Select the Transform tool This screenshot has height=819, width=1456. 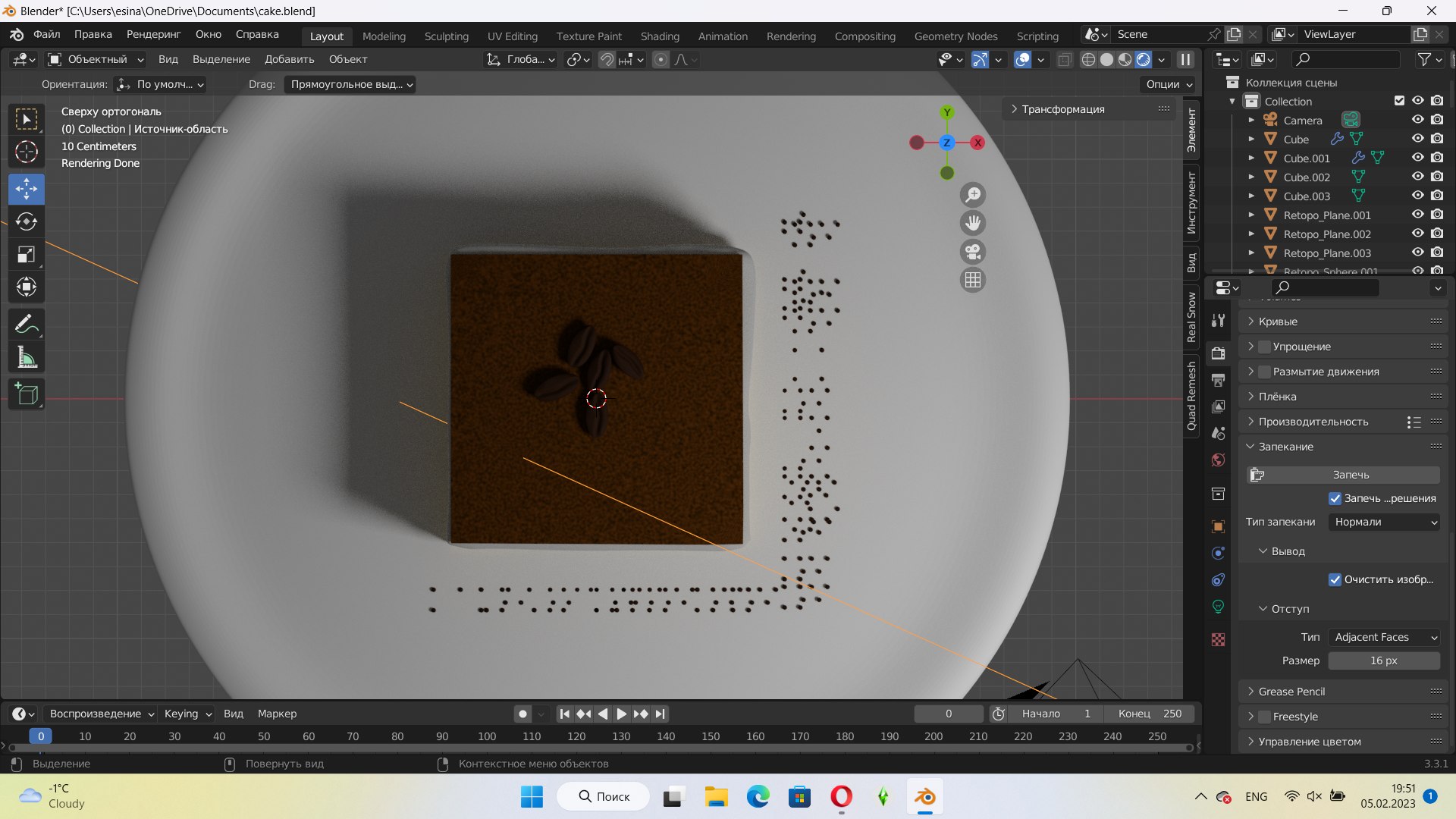click(27, 287)
